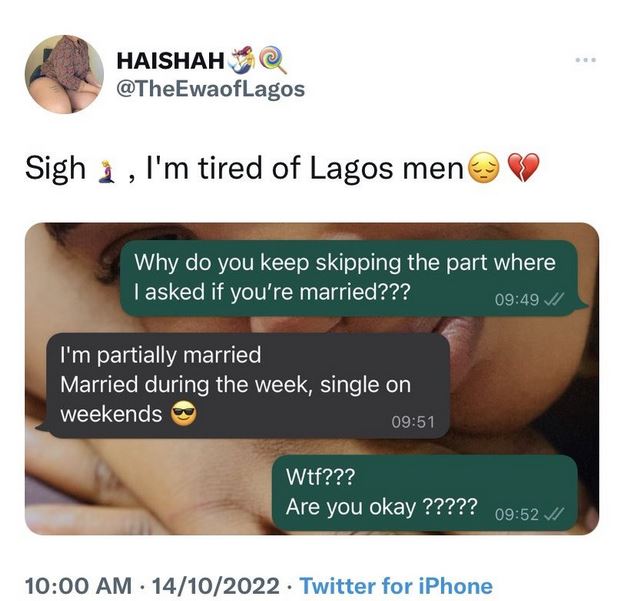Click the kneeling person emoji after Sigh
The width and height of the screenshot is (620, 601).
(x=106, y=171)
